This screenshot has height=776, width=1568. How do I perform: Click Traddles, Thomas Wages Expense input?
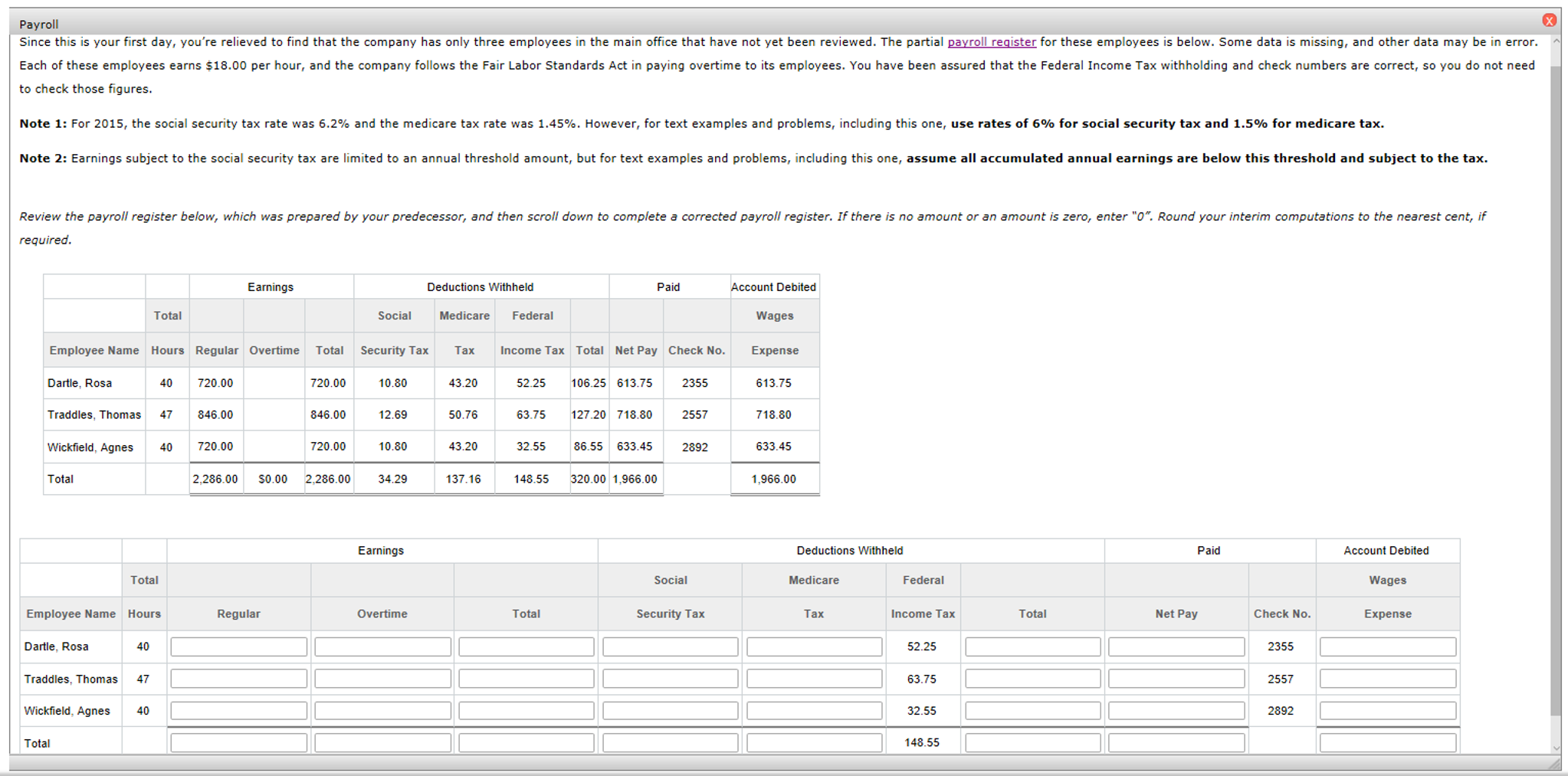[x=1388, y=679]
